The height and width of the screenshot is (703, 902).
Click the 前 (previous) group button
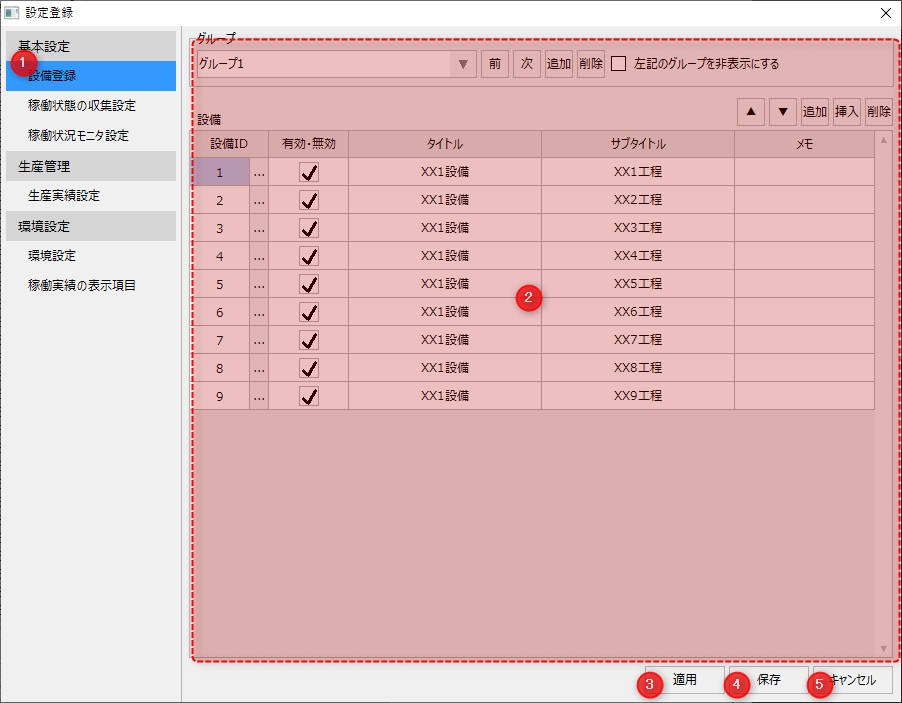pos(495,63)
